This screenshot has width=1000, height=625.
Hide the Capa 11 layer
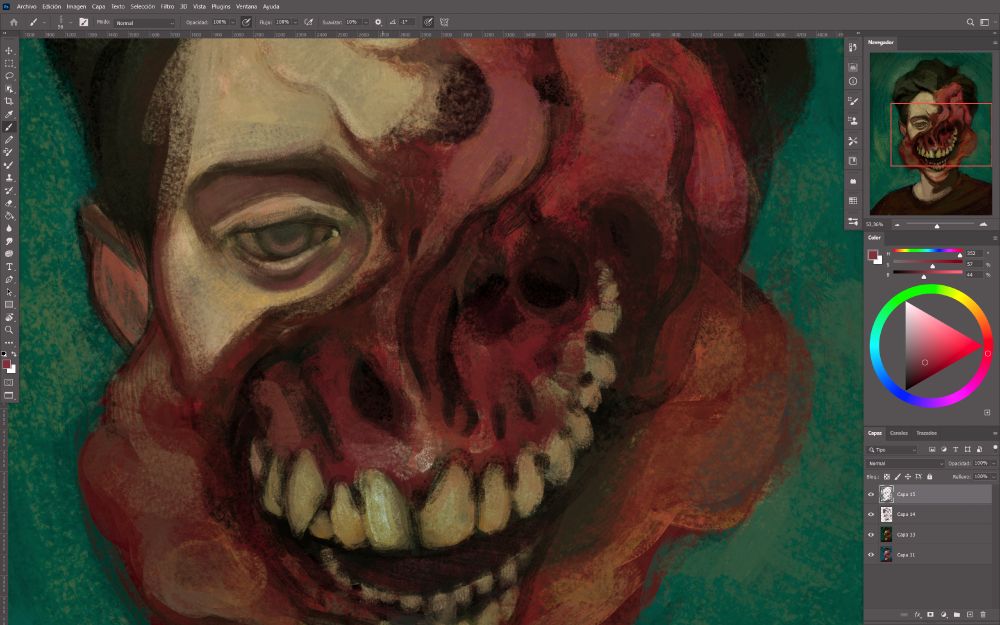coord(871,555)
